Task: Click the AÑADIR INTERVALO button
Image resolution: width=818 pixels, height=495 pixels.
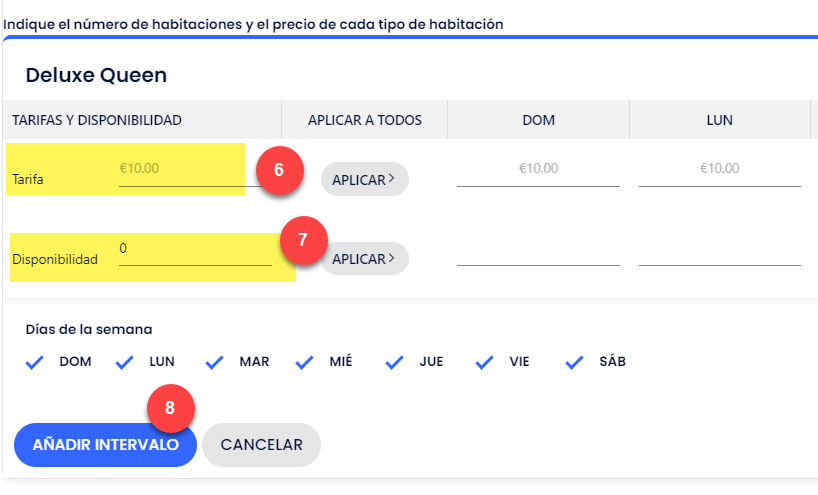Action: click(105, 445)
